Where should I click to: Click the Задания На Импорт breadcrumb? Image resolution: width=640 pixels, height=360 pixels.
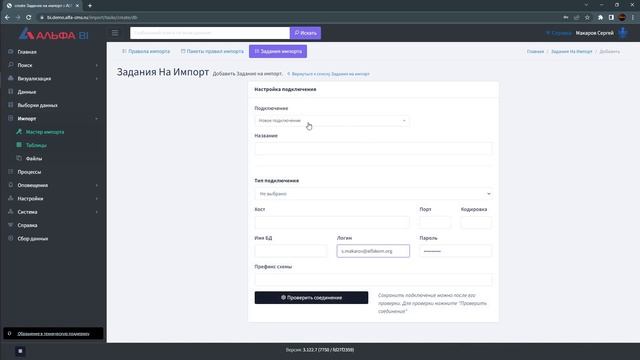point(571,51)
